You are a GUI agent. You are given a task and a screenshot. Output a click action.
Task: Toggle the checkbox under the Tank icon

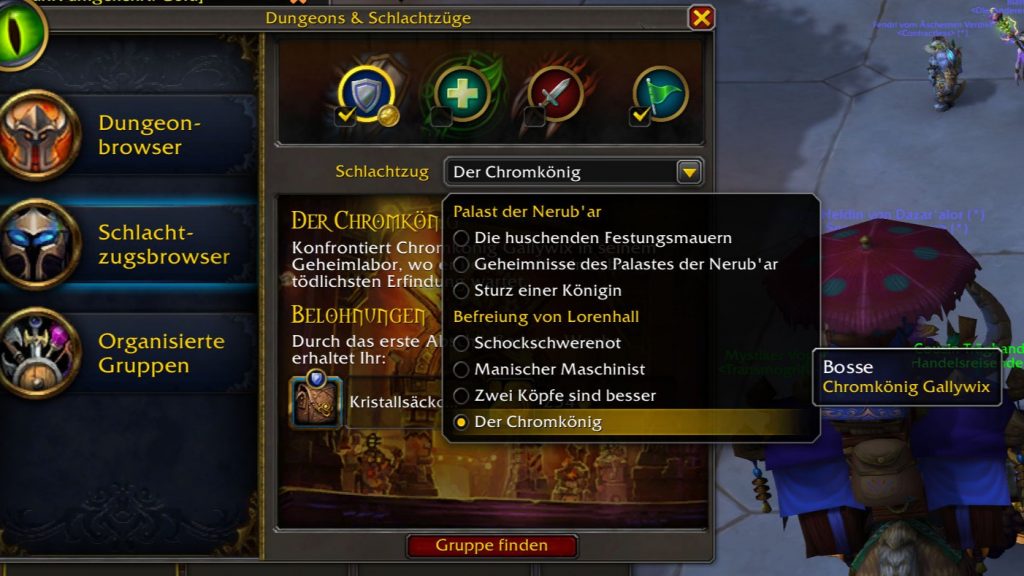345,116
